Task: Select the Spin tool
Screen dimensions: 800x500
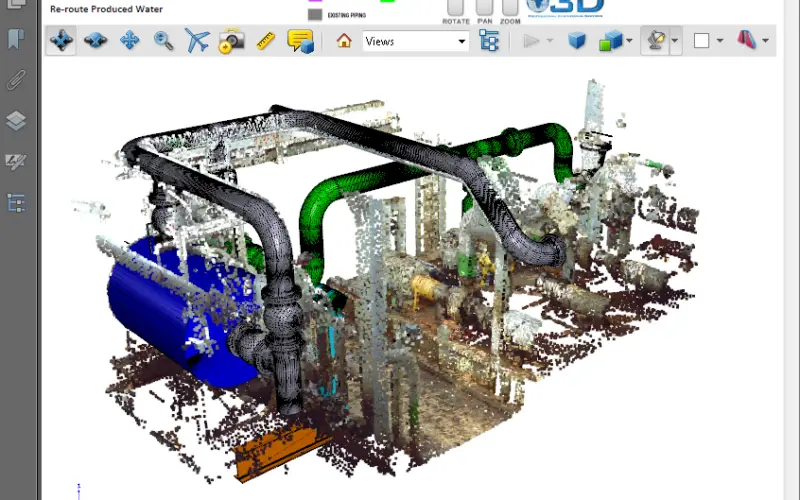Action: [95, 40]
